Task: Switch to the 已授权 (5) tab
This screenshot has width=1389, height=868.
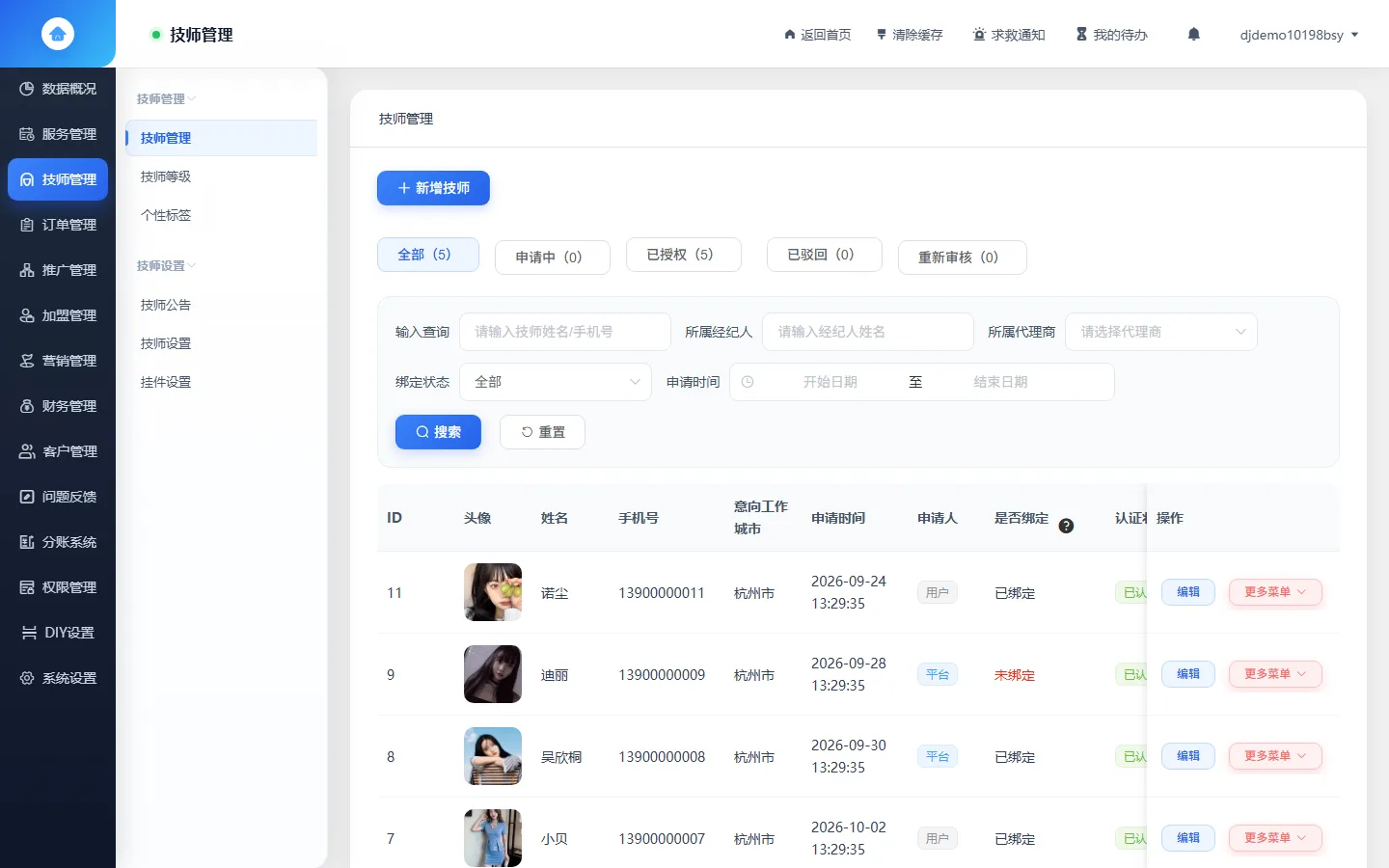Action: (683, 255)
